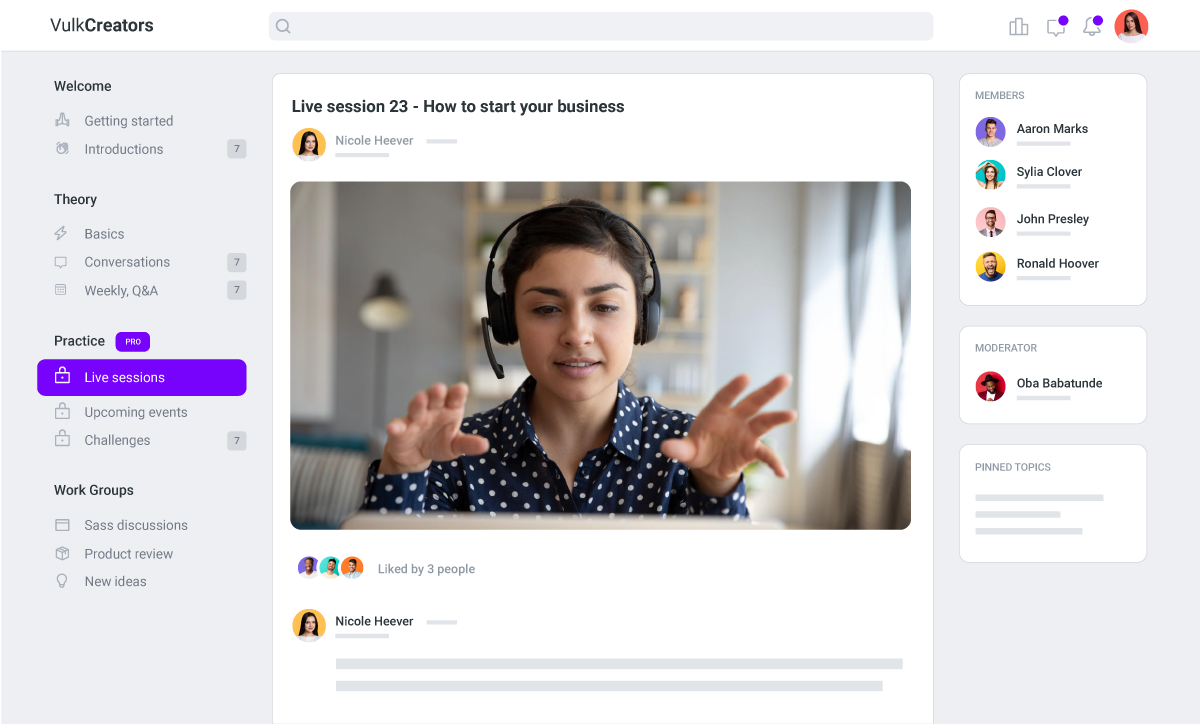
Task: Go to Weekly, Q&A section
Action: coord(121,291)
